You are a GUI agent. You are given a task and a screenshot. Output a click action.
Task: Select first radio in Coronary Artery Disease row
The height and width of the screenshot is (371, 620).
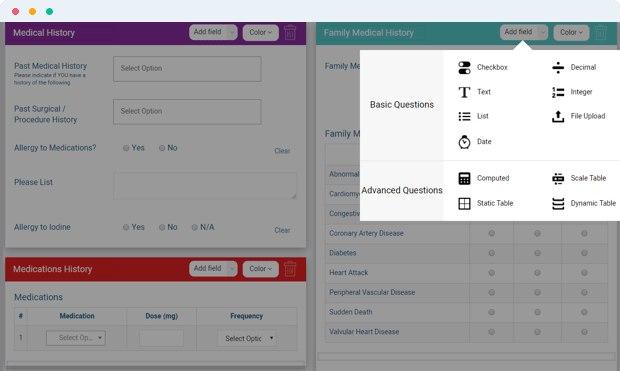[x=491, y=233]
